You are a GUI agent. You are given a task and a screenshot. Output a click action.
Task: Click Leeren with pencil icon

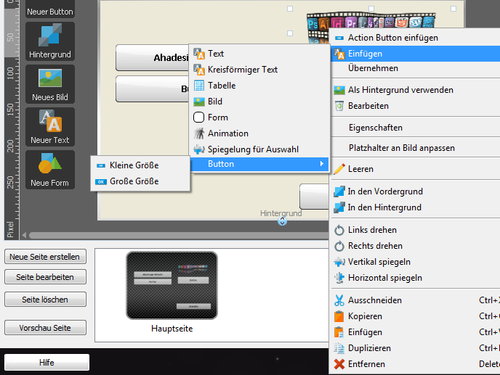pos(415,169)
